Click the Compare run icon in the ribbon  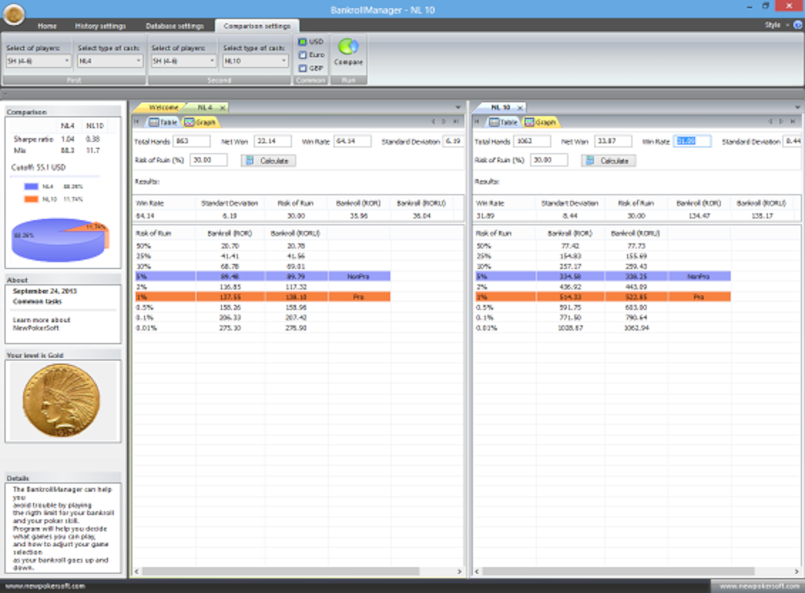[x=349, y=50]
